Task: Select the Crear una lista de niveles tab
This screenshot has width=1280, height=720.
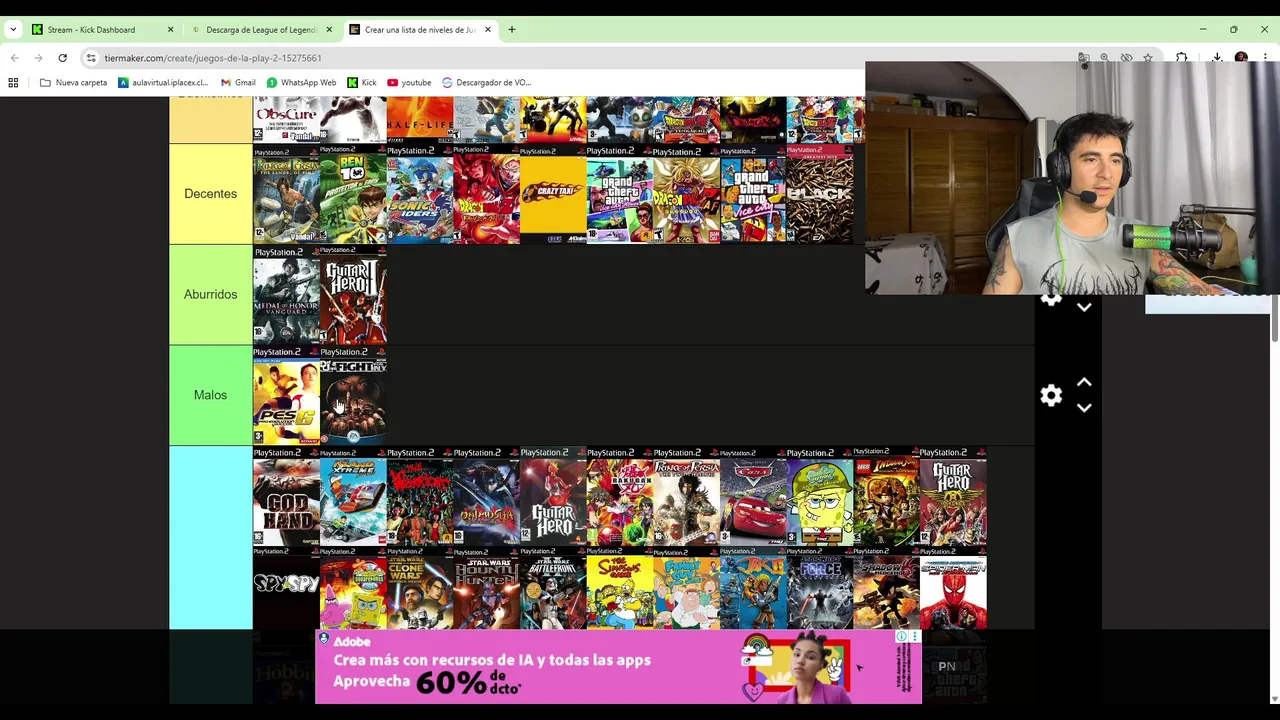Action: coord(420,29)
